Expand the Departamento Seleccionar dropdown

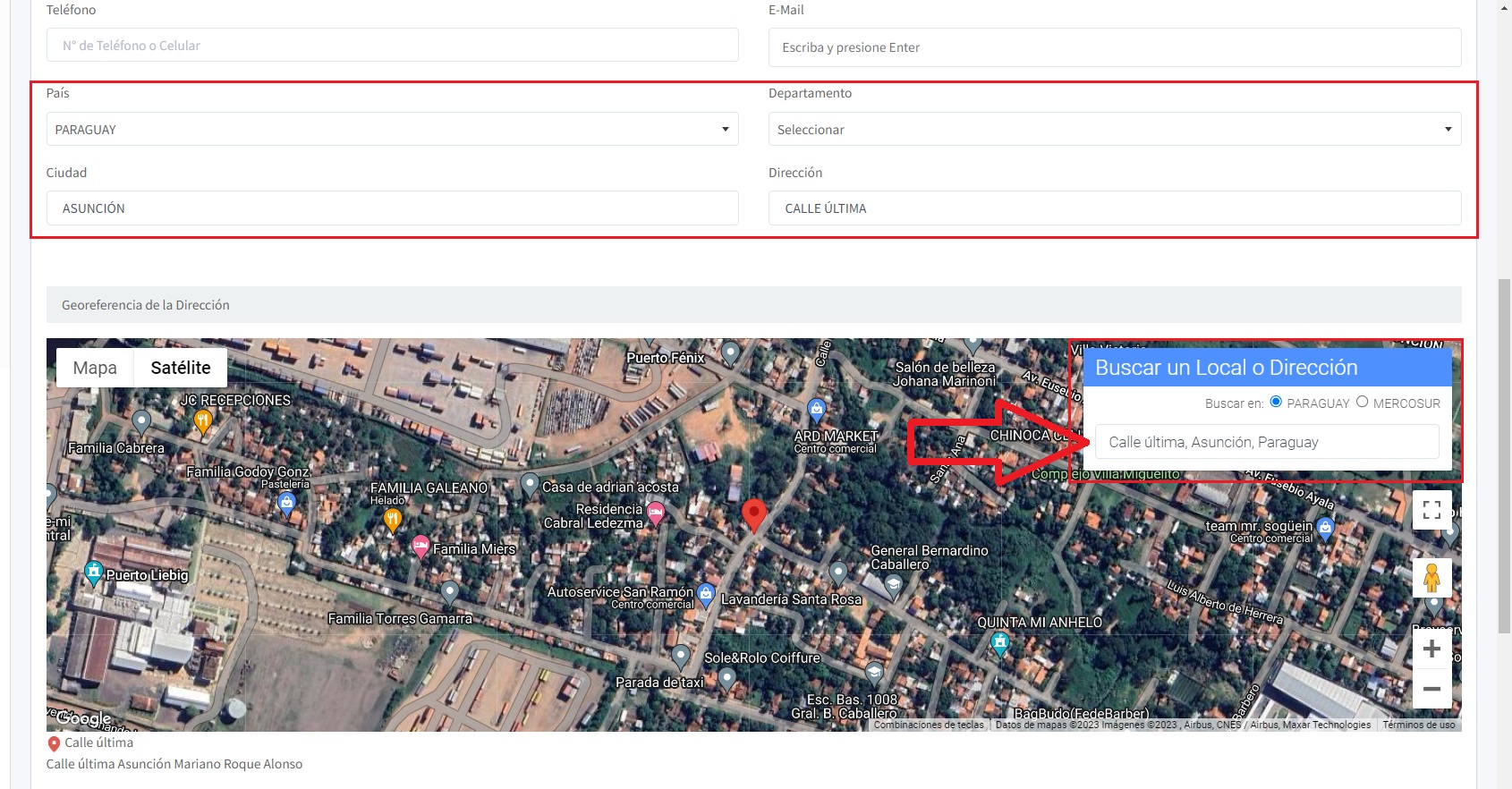tap(1114, 129)
